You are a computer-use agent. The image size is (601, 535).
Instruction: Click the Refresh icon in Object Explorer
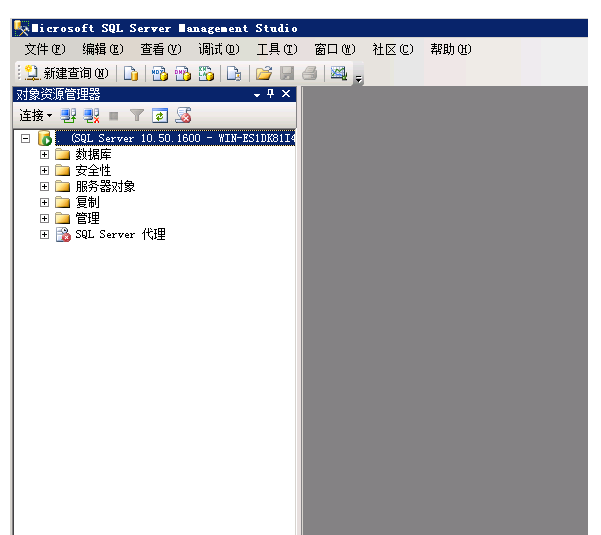point(160,115)
